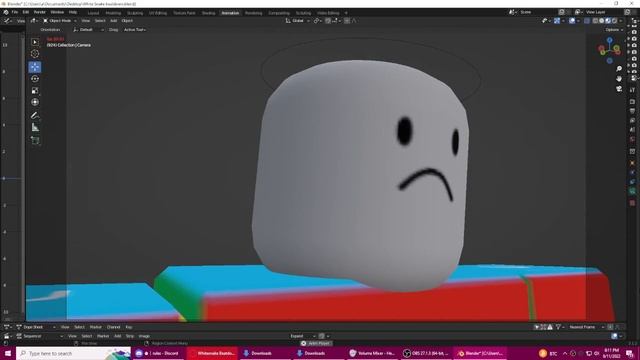Click the Dope Sheet filter funnel icon
The height and width of the screenshot is (360, 640).
click(x=559, y=327)
